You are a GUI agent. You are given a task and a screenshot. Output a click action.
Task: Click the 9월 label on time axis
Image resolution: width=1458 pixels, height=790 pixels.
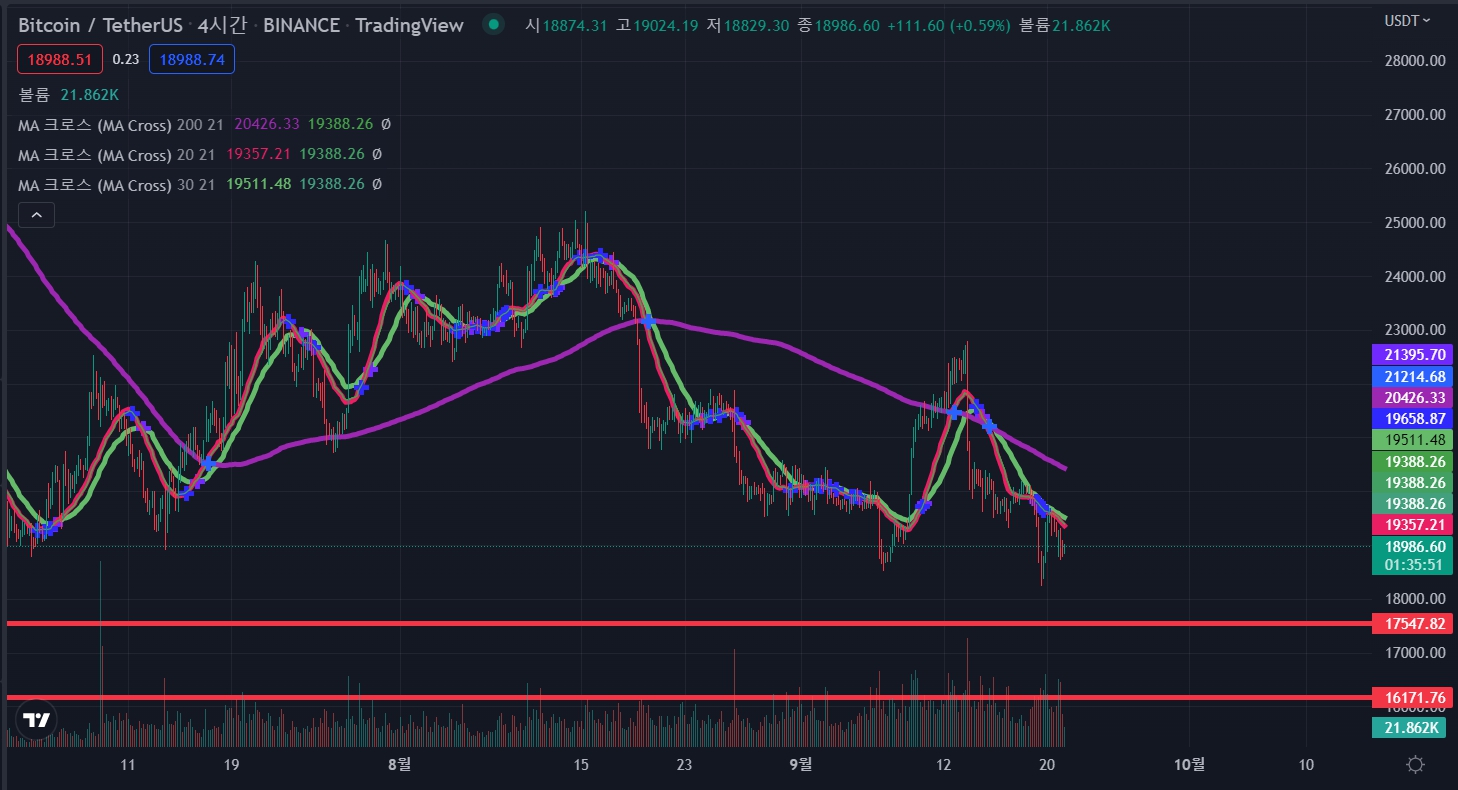[x=801, y=765]
